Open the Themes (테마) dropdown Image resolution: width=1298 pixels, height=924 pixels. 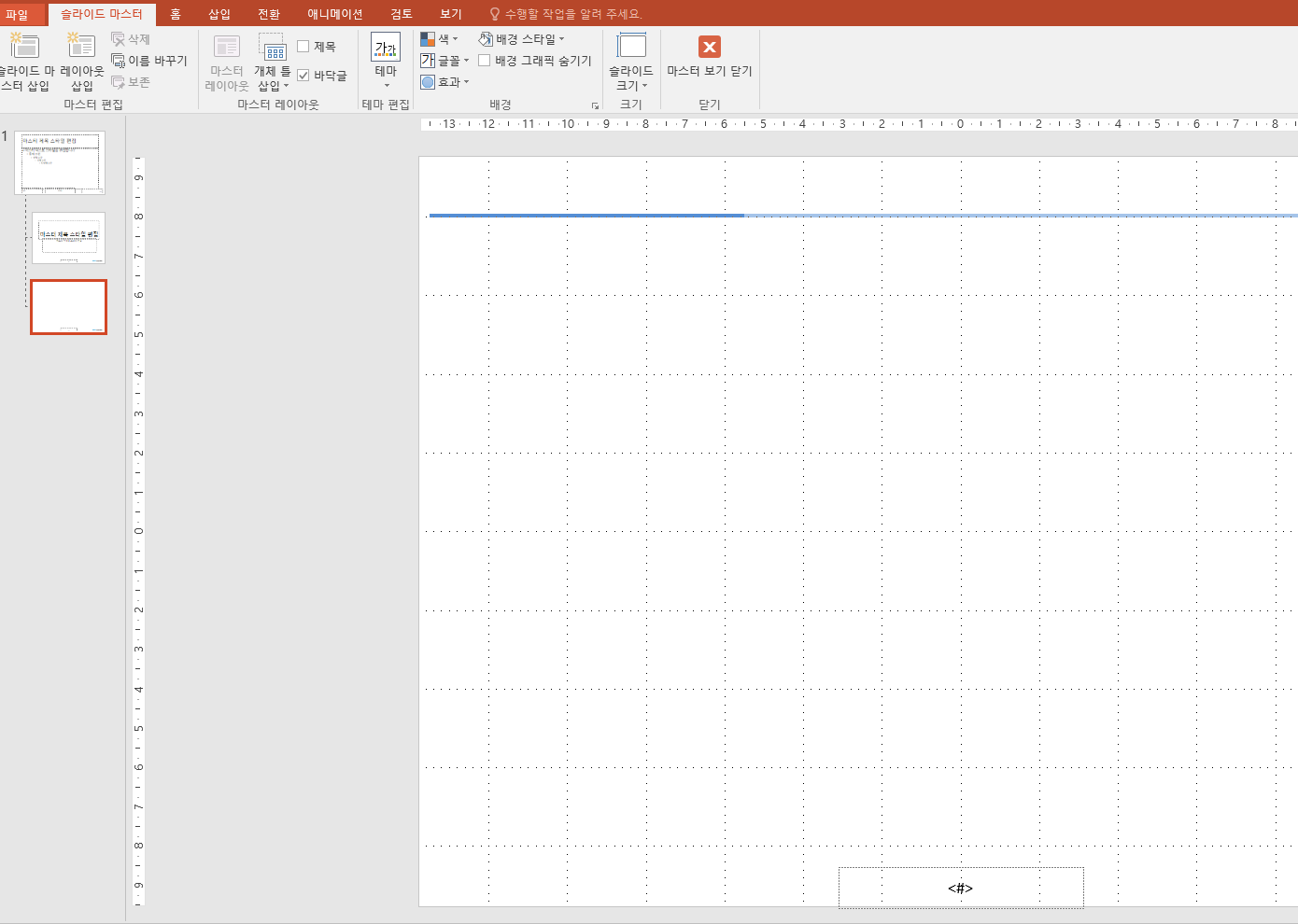tap(386, 61)
